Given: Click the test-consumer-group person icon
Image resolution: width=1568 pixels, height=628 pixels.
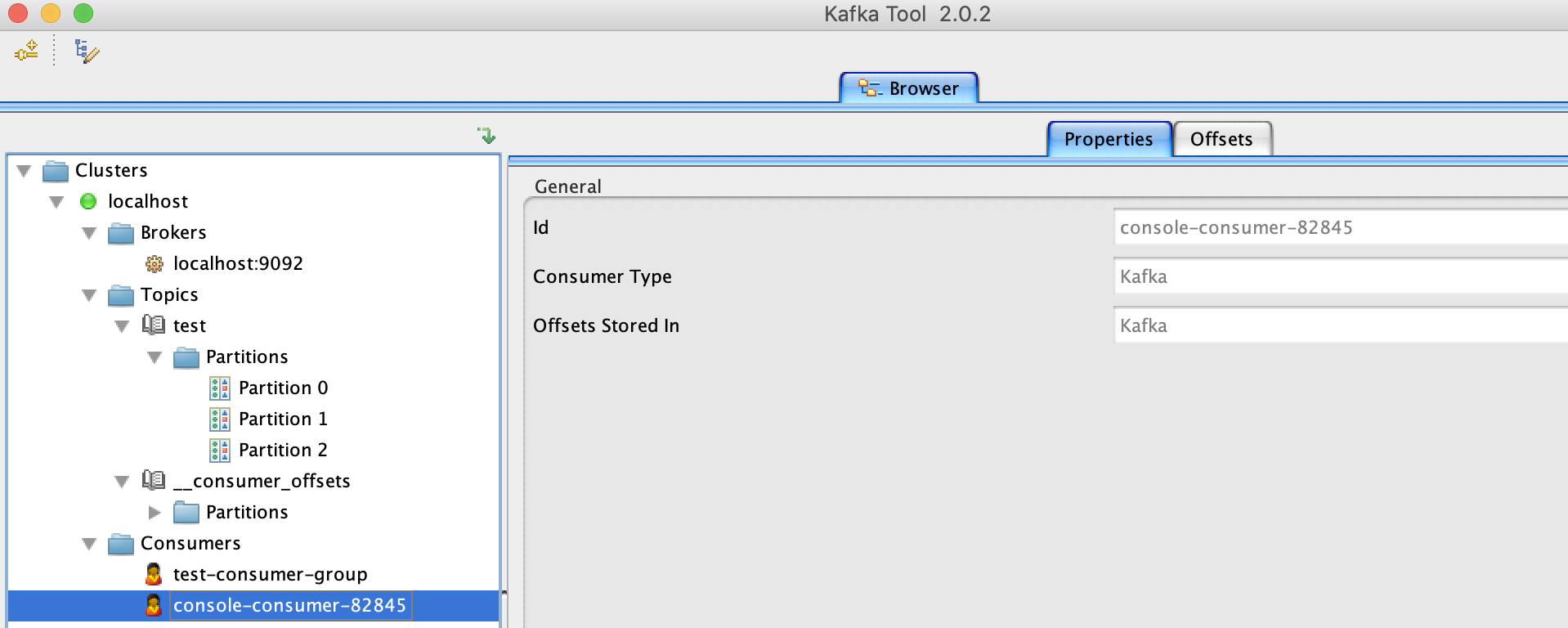Looking at the screenshot, I should tap(153, 574).
